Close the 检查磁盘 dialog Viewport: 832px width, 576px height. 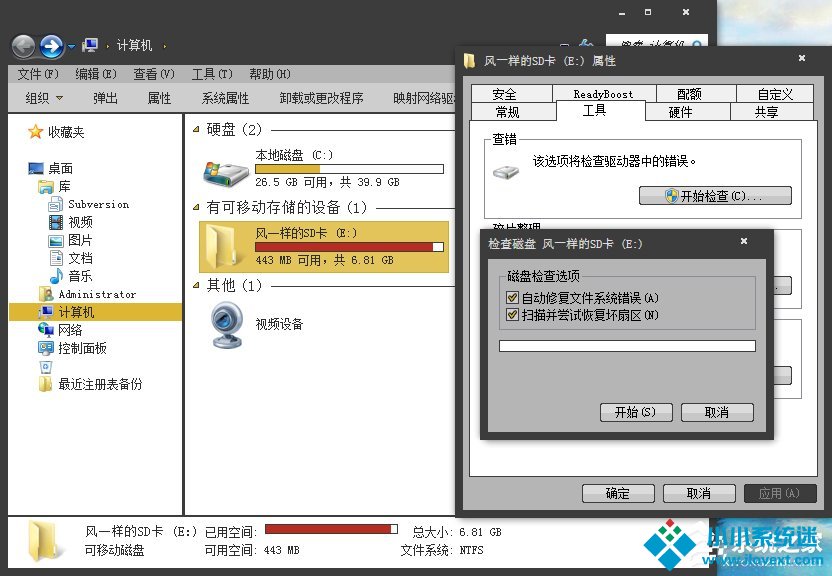(x=744, y=241)
